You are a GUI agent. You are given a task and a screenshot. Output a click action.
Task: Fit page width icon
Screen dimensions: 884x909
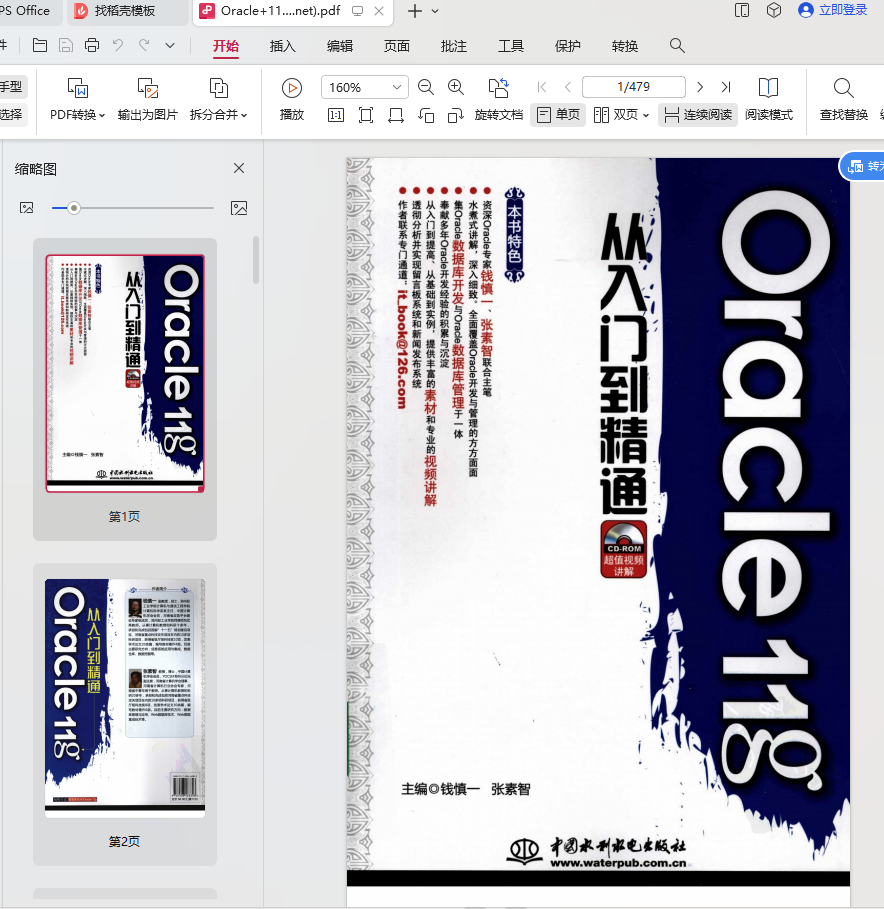(396, 115)
